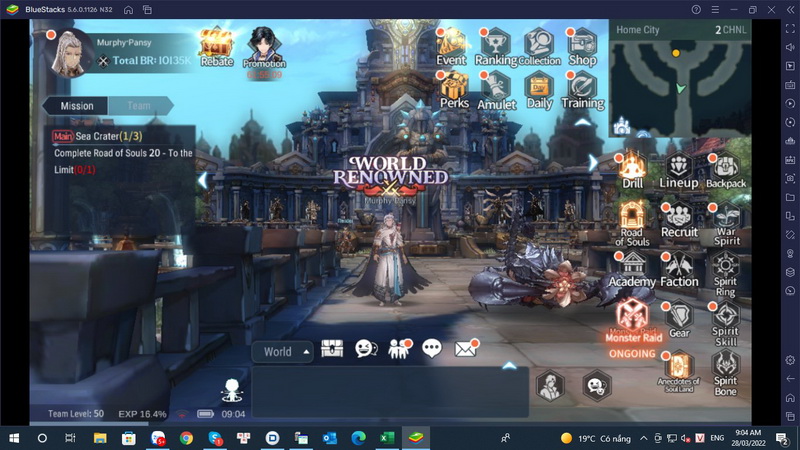Collapse the mission panel with left arrow
The width and height of the screenshot is (800, 450).
pos(203,180)
